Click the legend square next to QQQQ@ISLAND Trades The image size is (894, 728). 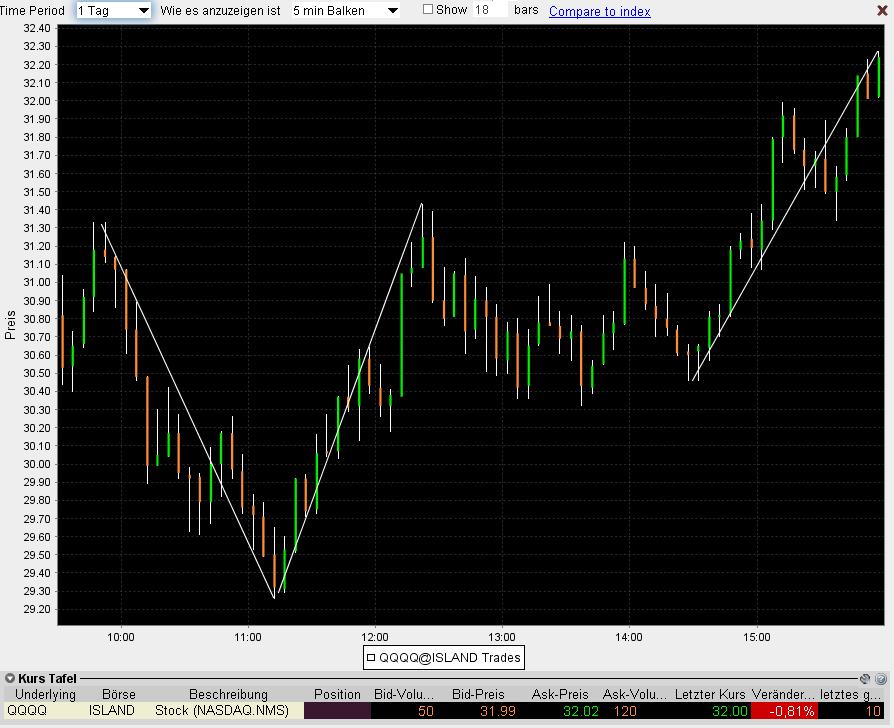(371, 658)
